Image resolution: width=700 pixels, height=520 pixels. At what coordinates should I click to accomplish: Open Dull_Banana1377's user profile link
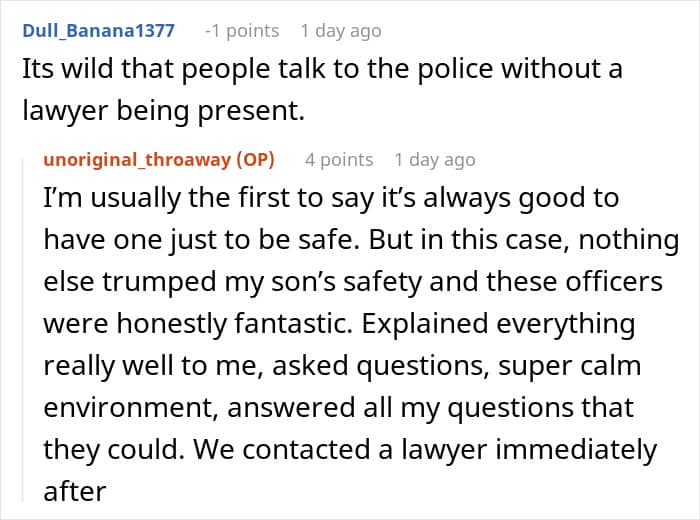point(98,31)
